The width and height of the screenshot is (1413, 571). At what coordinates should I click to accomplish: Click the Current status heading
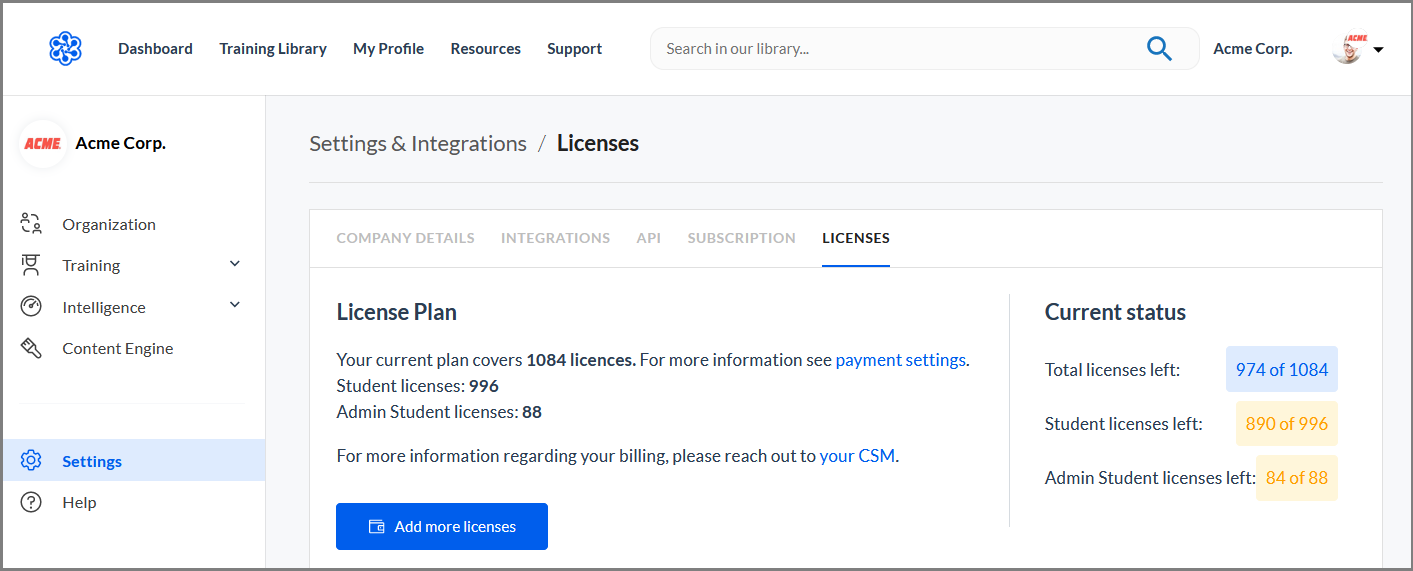(1115, 312)
